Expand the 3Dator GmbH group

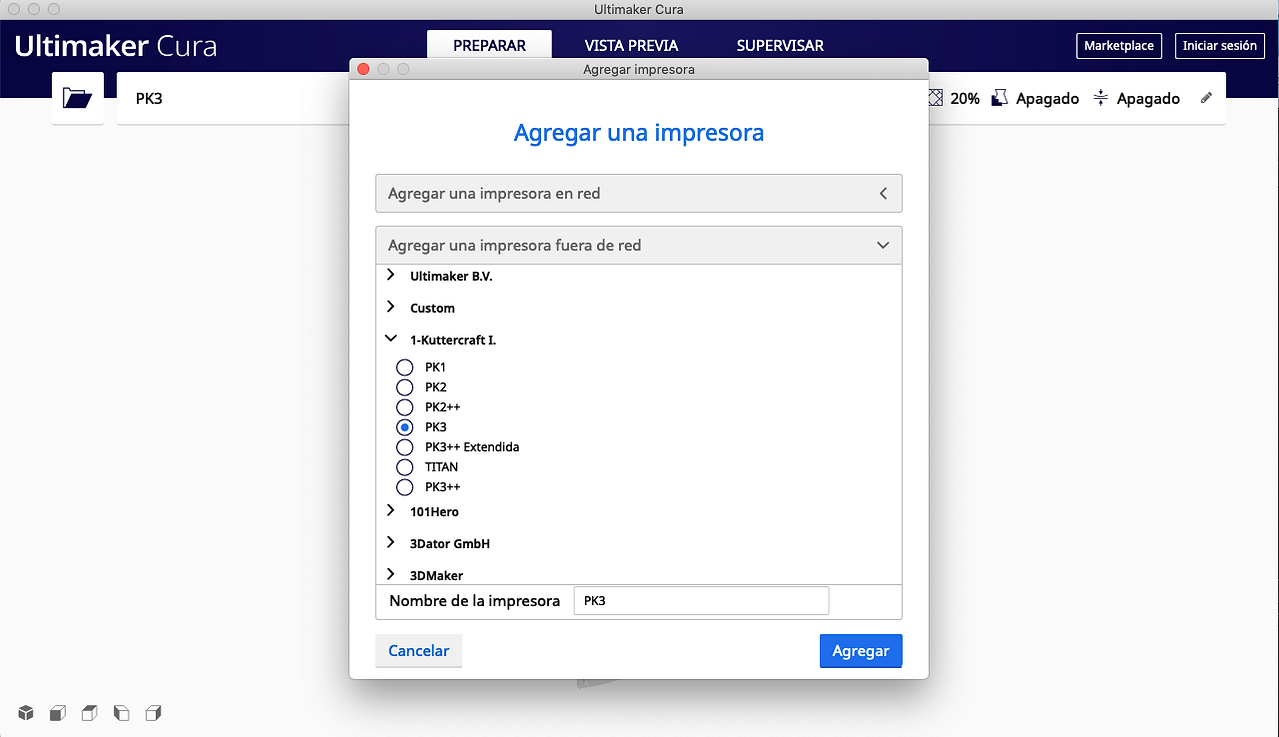(391, 543)
